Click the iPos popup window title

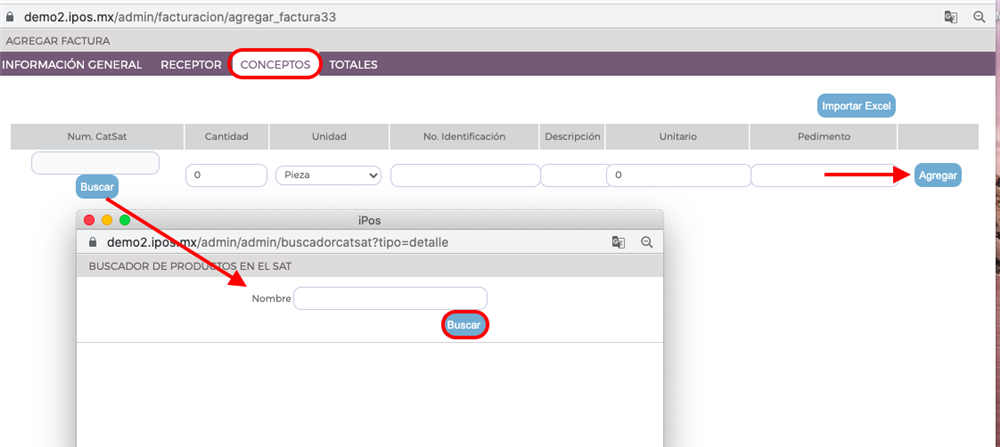(370, 220)
